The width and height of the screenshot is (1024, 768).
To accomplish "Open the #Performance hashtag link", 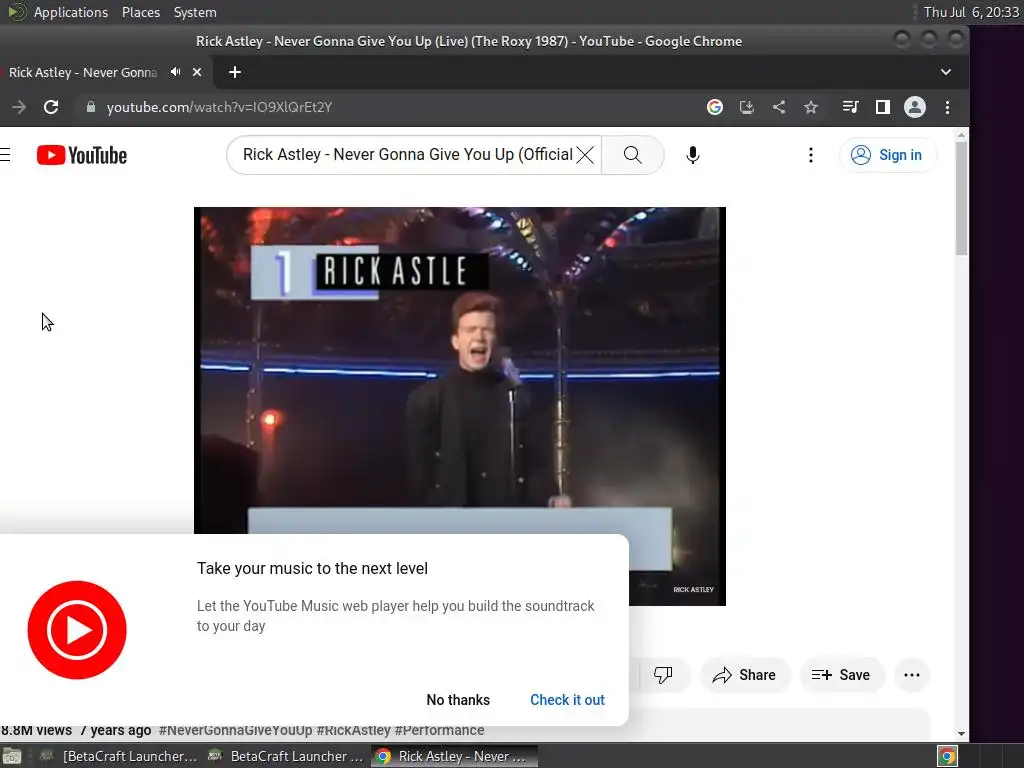I will click(440, 730).
